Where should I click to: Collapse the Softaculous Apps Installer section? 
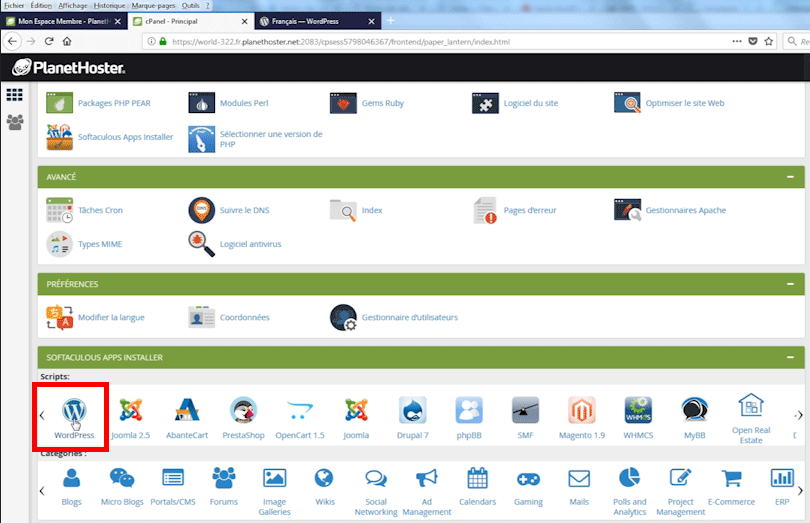pyautogui.click(x=790, y=357)
